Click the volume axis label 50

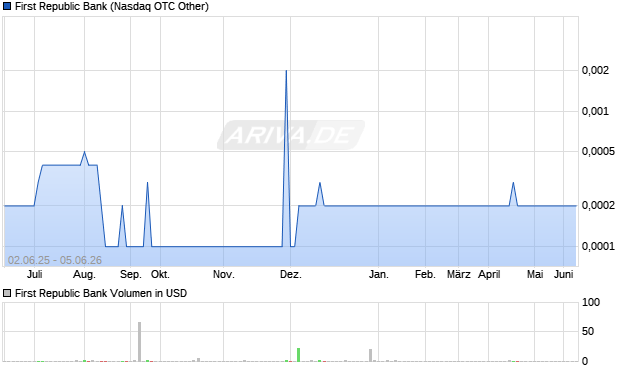pos(588,331)
